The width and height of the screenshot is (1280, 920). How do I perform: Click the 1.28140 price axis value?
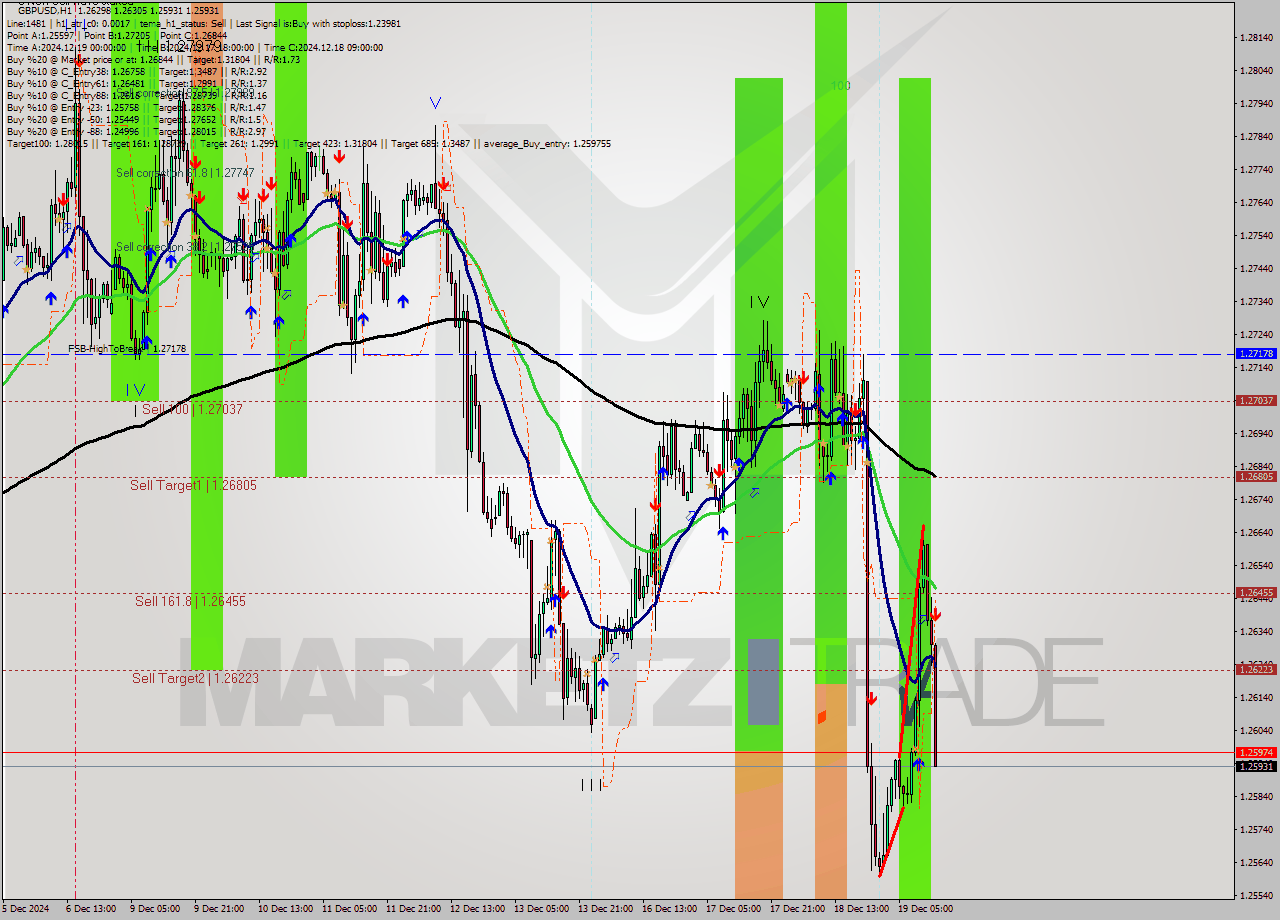1256,37
